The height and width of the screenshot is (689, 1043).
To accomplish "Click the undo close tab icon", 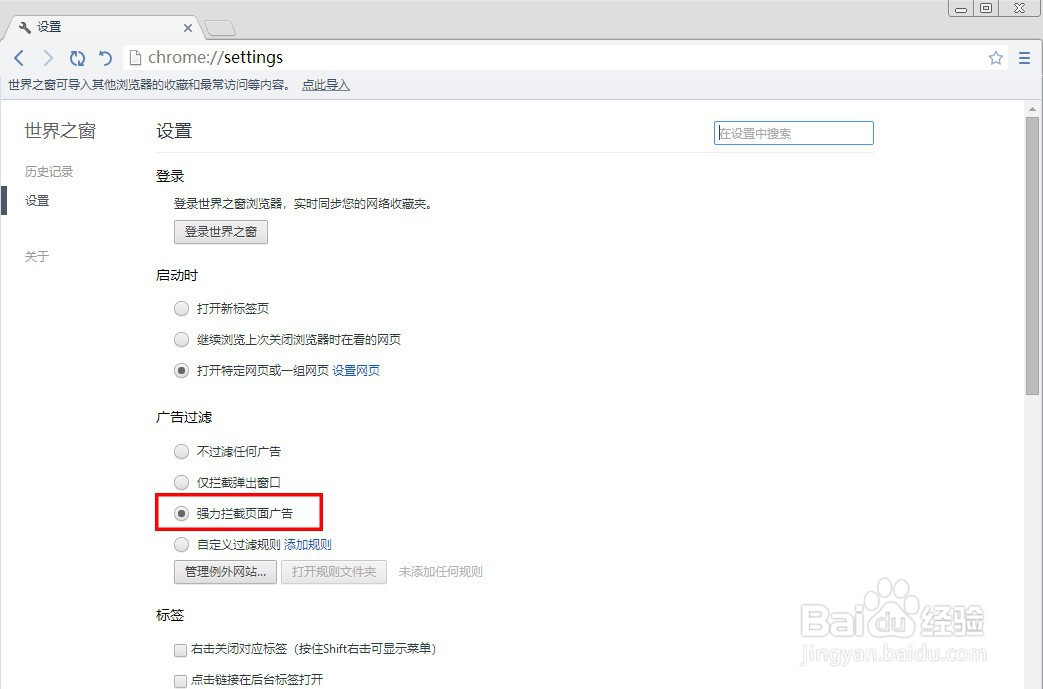I will [x=105, y=58].
